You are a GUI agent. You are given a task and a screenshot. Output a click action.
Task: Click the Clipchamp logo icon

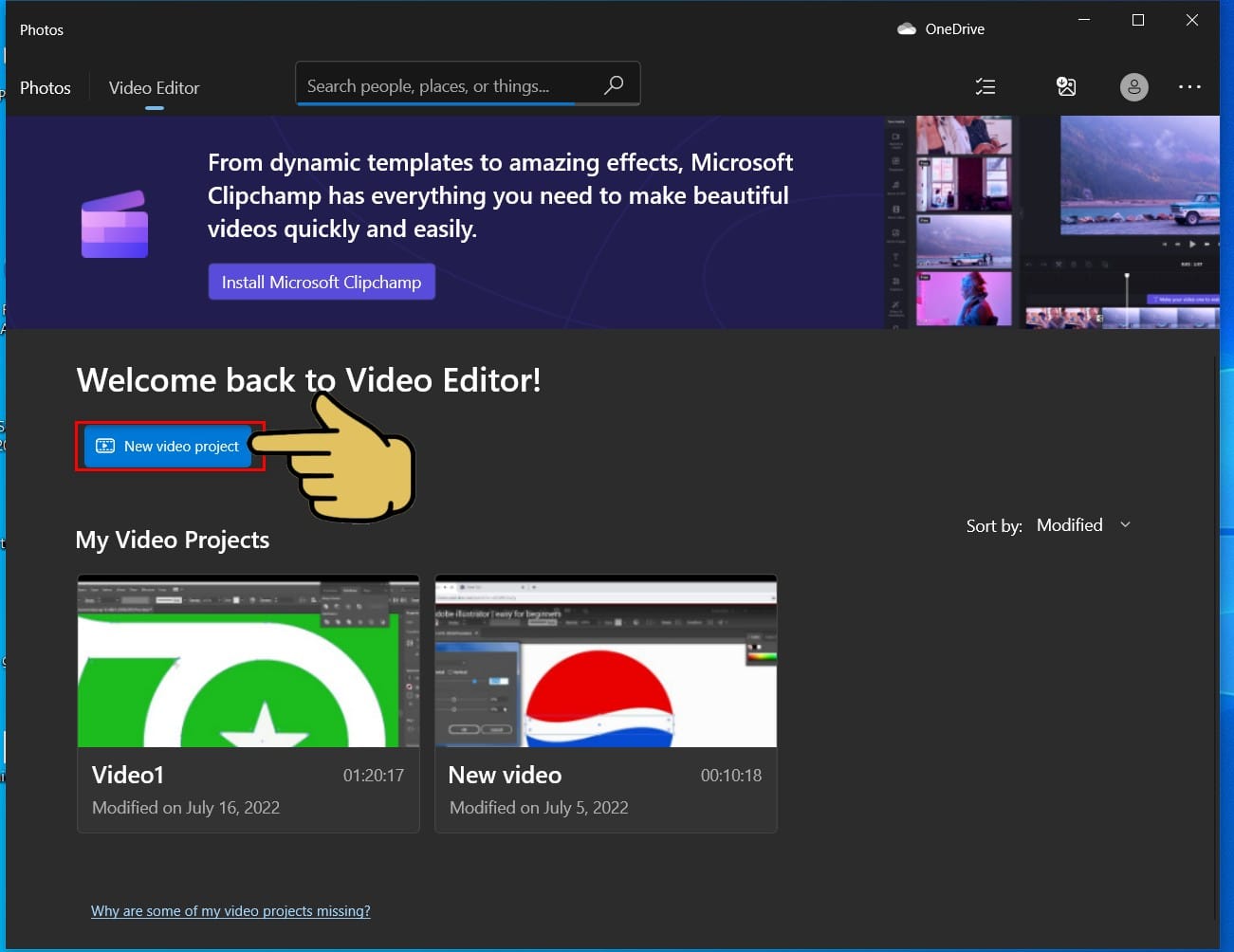[115, 225]
